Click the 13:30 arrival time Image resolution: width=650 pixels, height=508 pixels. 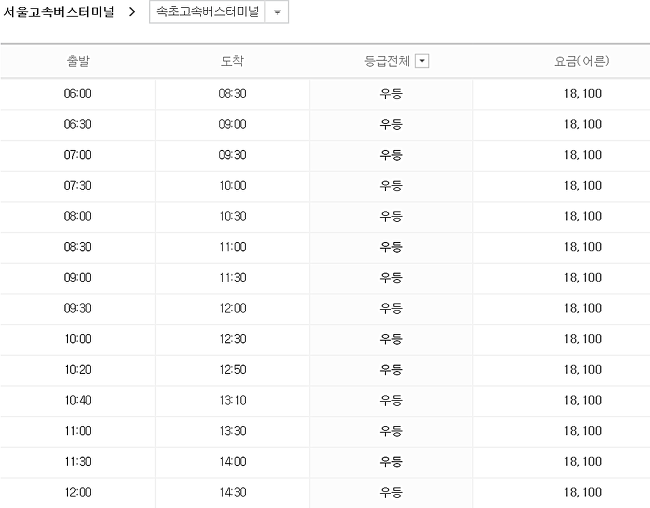click(233, 431)
